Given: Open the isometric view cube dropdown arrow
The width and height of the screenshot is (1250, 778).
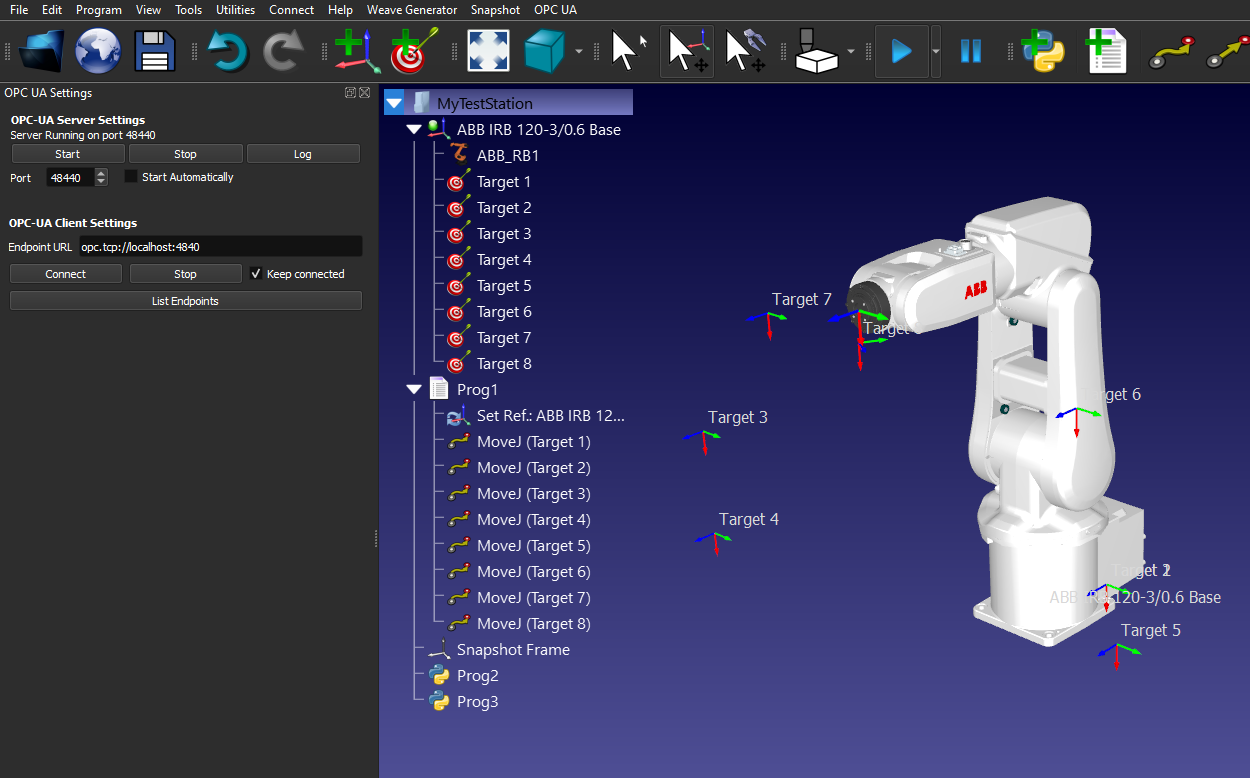Looking at the screenshot, I should [580, 51].
